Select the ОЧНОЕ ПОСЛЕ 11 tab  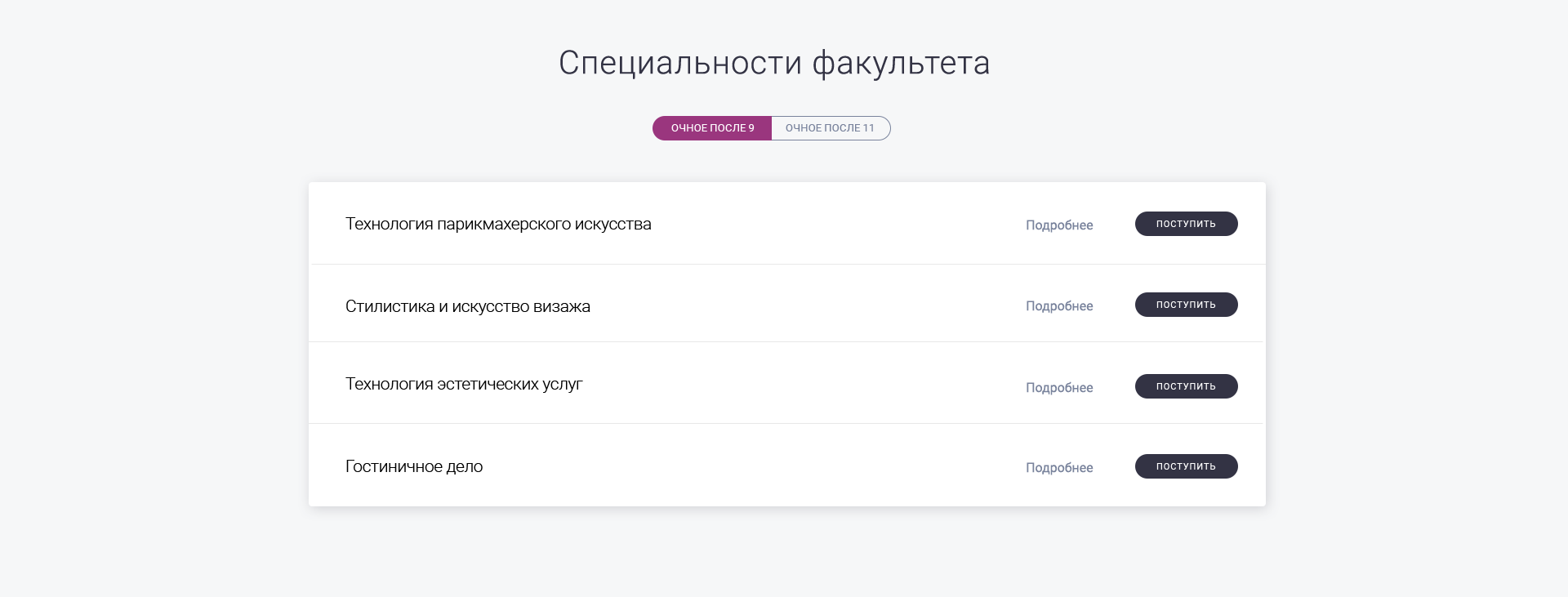830,128
